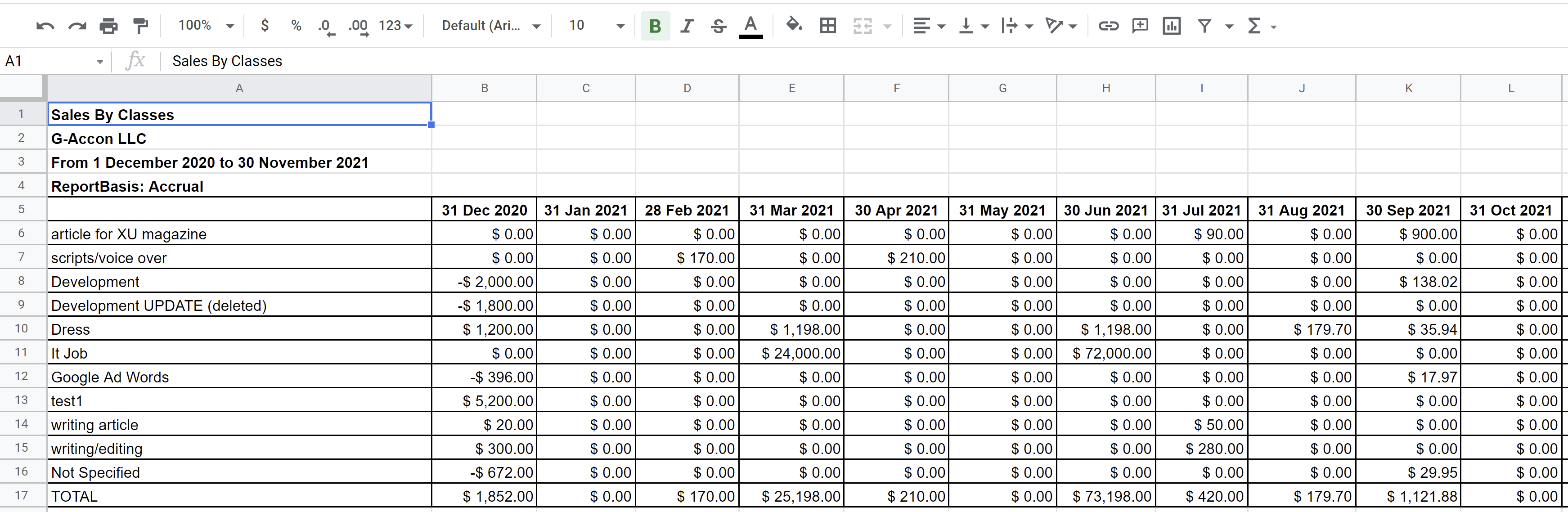Open horizontal align dropdown
The image size is (1568, 512).
pyautogui.click(x=929, y=26)
